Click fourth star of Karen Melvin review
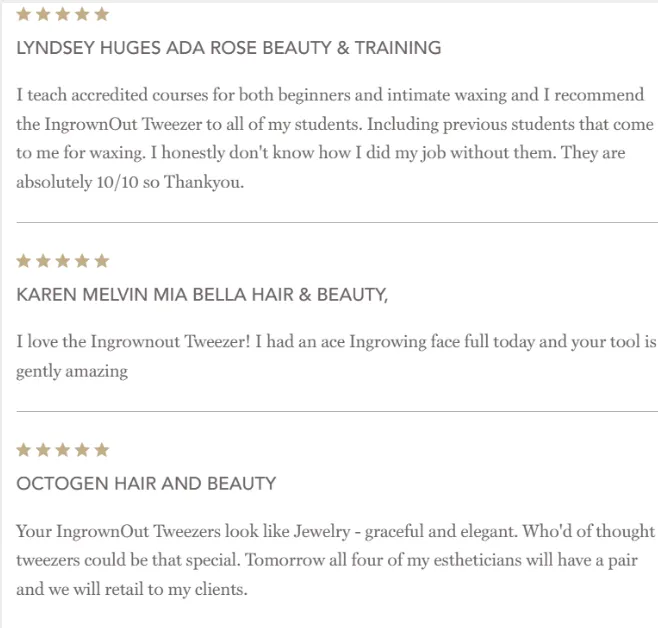 [x=82, y=261]
